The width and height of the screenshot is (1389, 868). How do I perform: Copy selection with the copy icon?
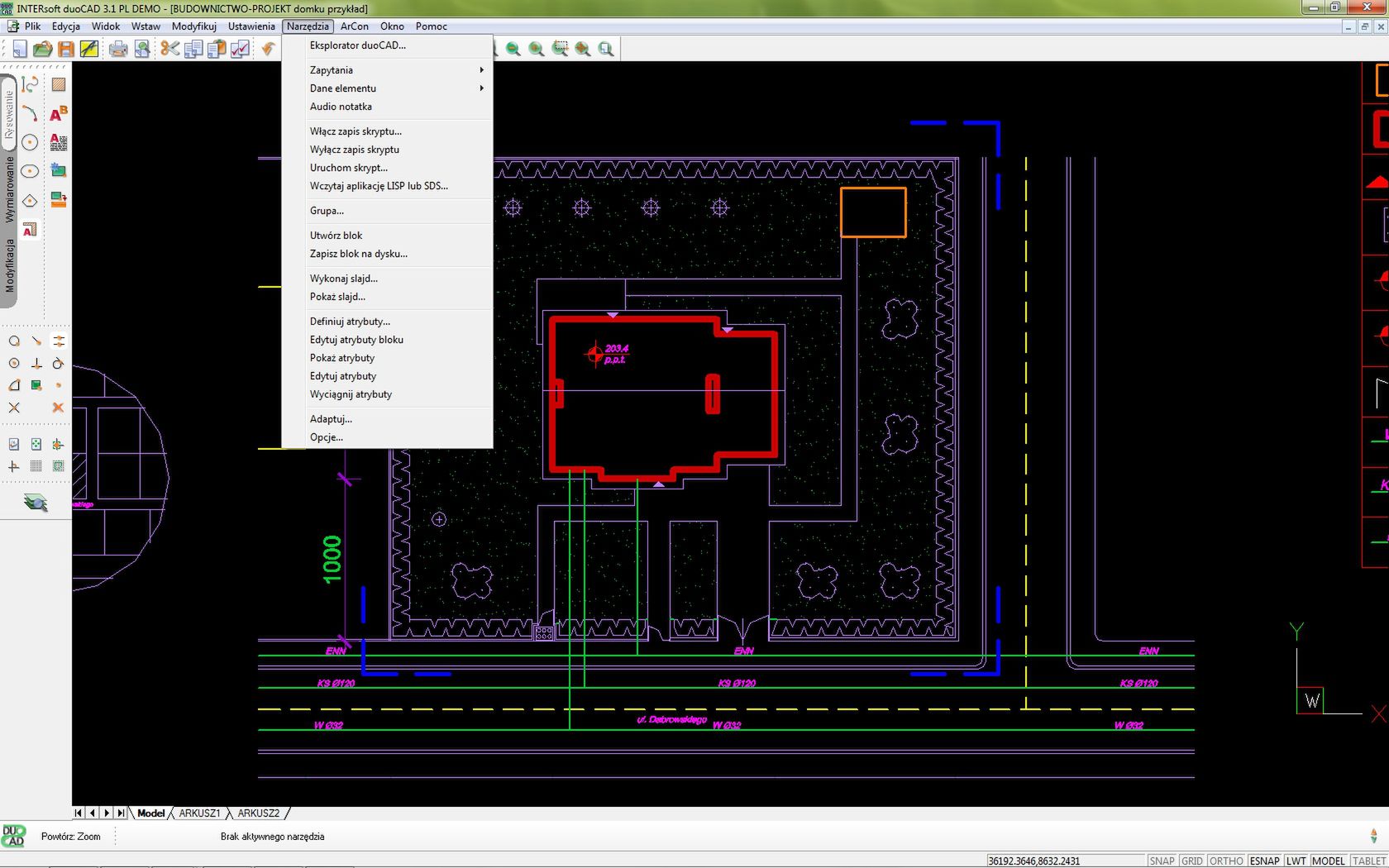click(193, 49)
